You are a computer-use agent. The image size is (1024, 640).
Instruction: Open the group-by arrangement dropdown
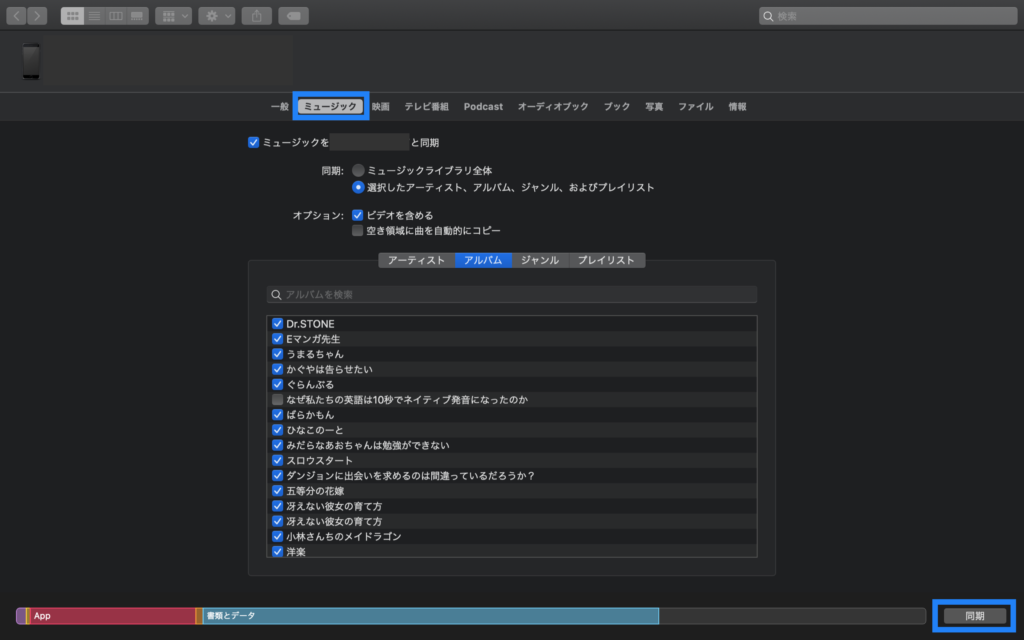coord(174,16)
